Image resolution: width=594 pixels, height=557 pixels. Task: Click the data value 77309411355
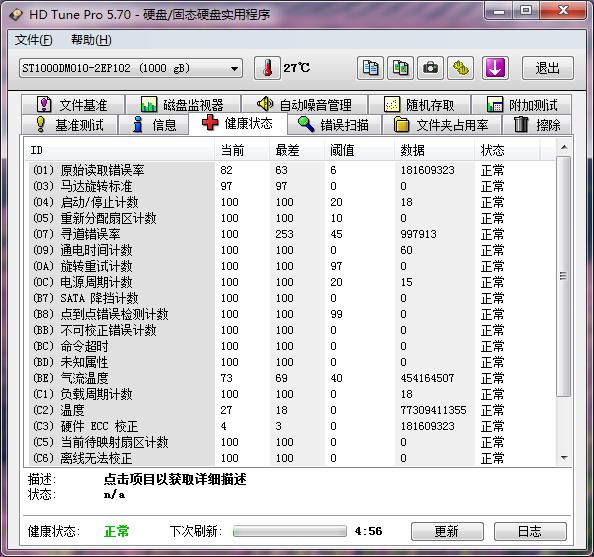(433, 410)
